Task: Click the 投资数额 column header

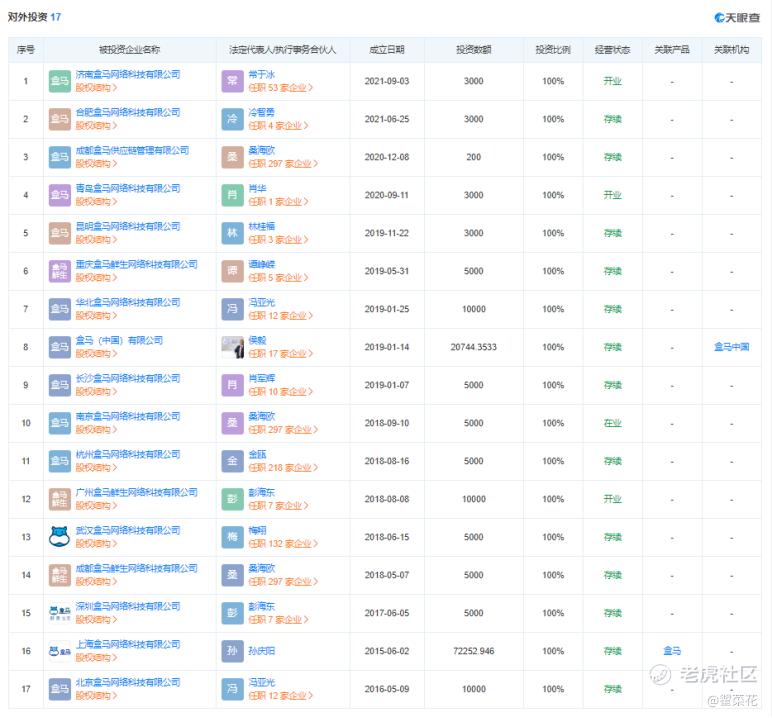Action: (473, 49)
